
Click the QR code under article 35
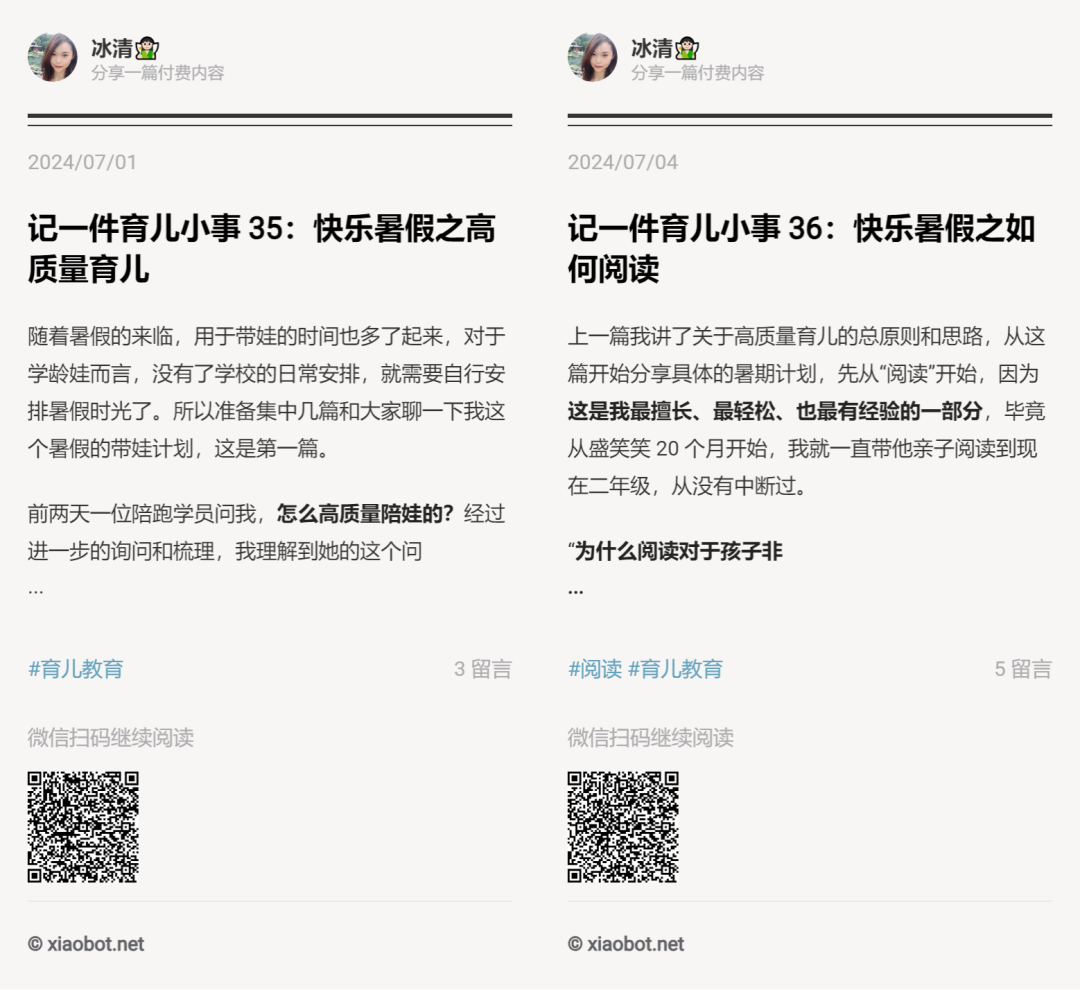point(83,827)
